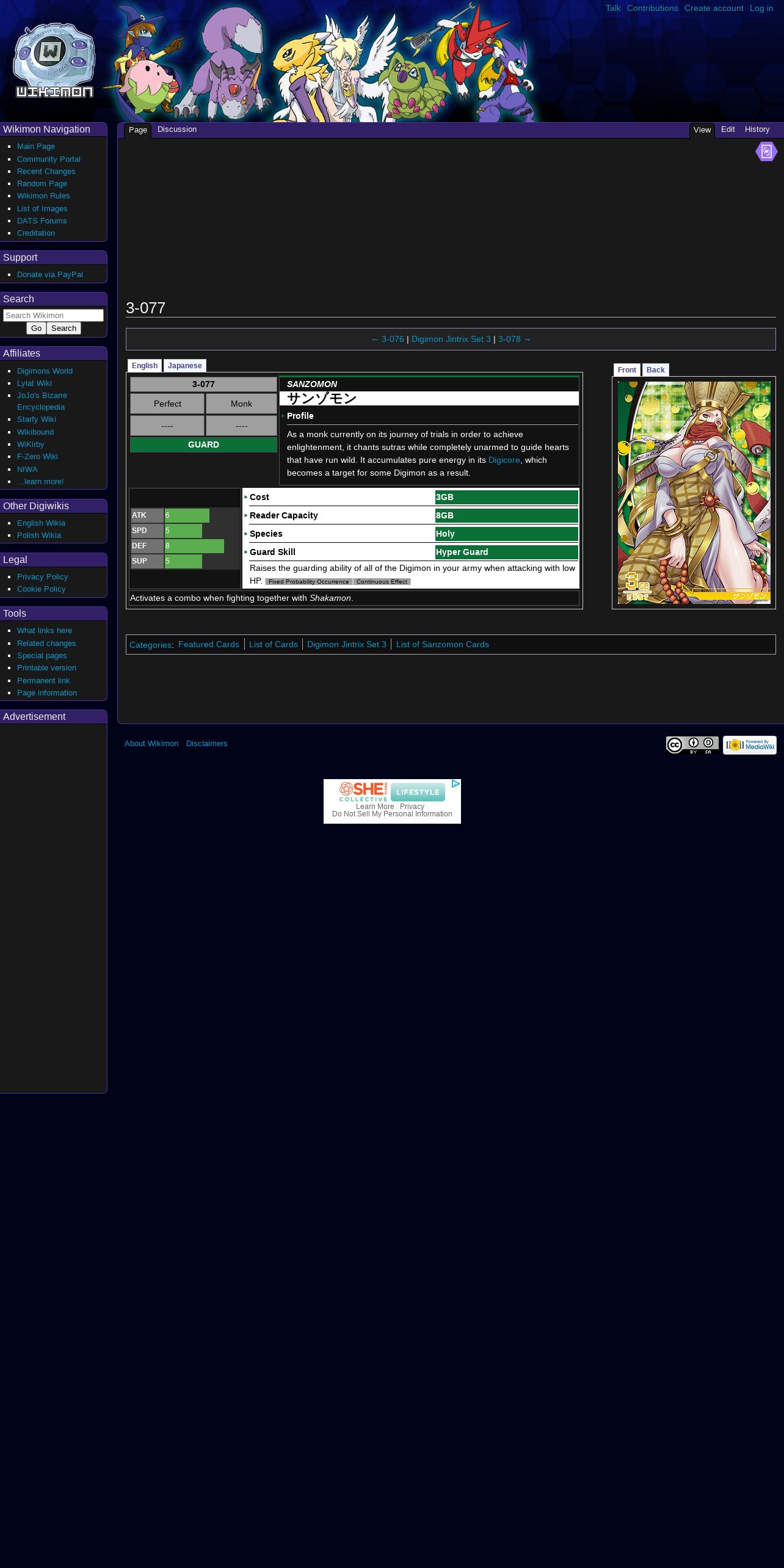Screen dimensions: 784x1568
Task: Click the Wikimon Digivice logo
Action: tap(54, 60)
